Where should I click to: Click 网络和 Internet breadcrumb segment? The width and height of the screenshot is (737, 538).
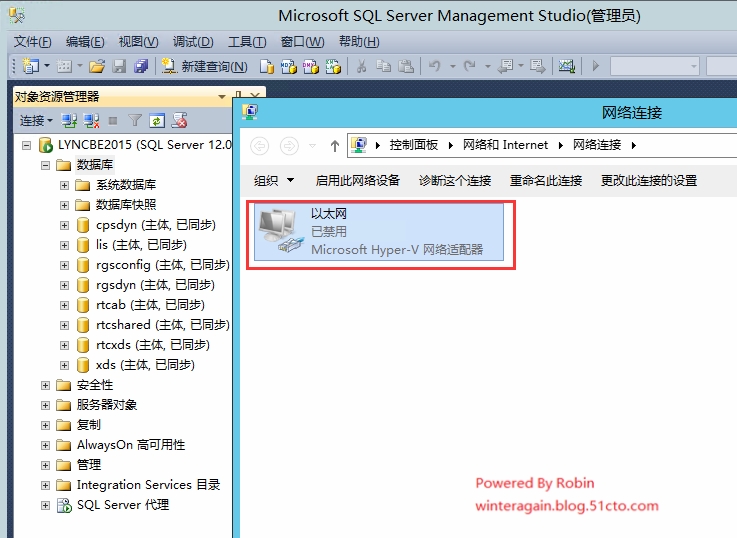[505, 145]
